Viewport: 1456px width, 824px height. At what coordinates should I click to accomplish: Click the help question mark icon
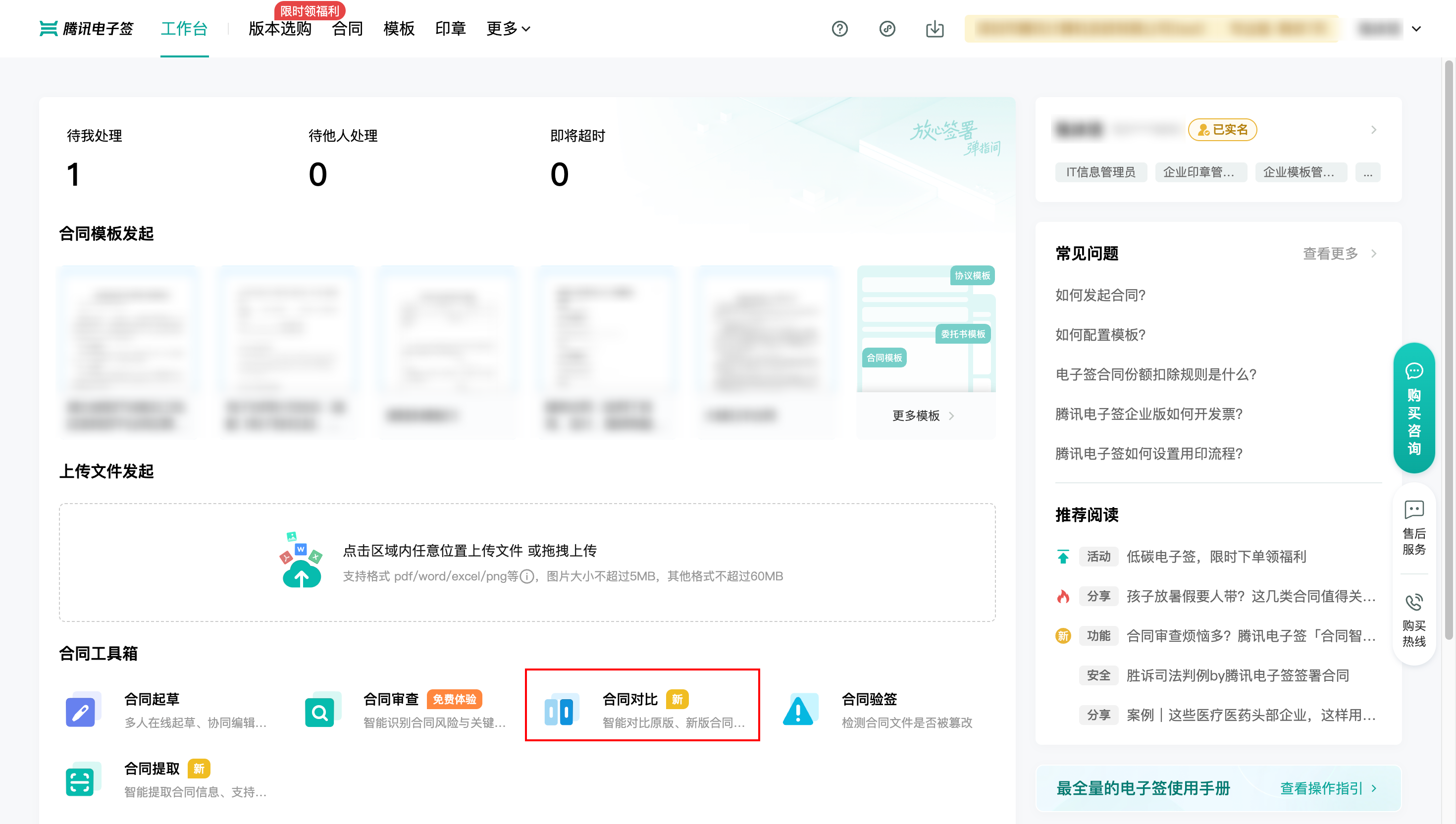click(839, 29)
